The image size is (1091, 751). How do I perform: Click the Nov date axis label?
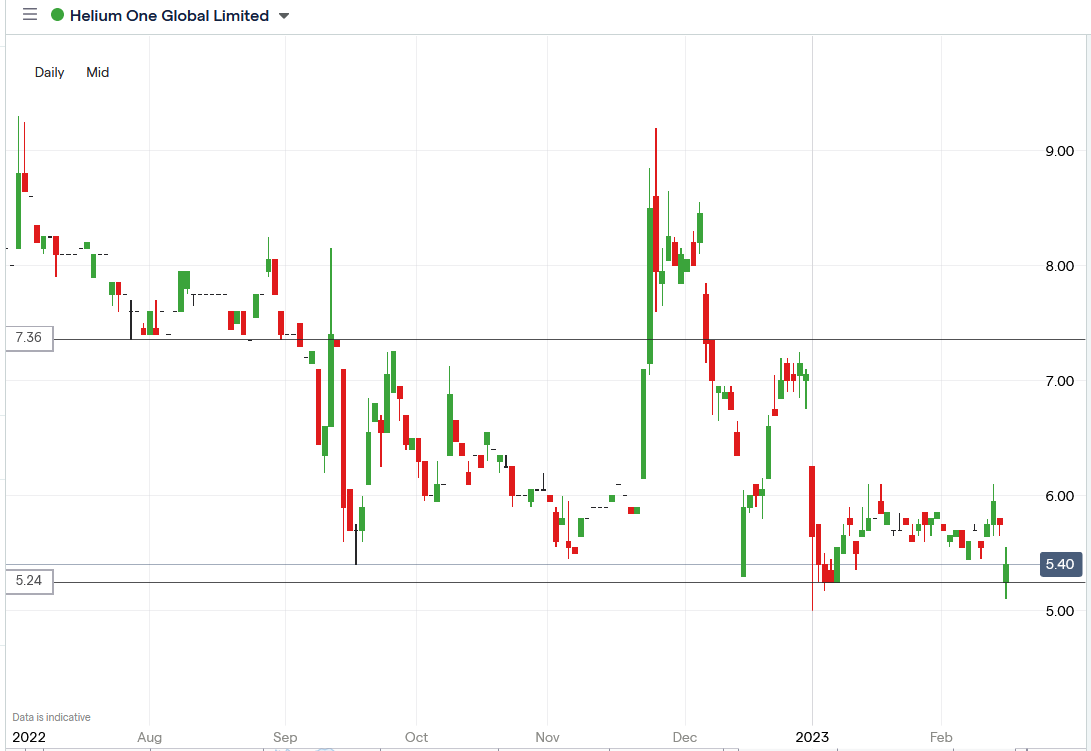tap(548, 737)
